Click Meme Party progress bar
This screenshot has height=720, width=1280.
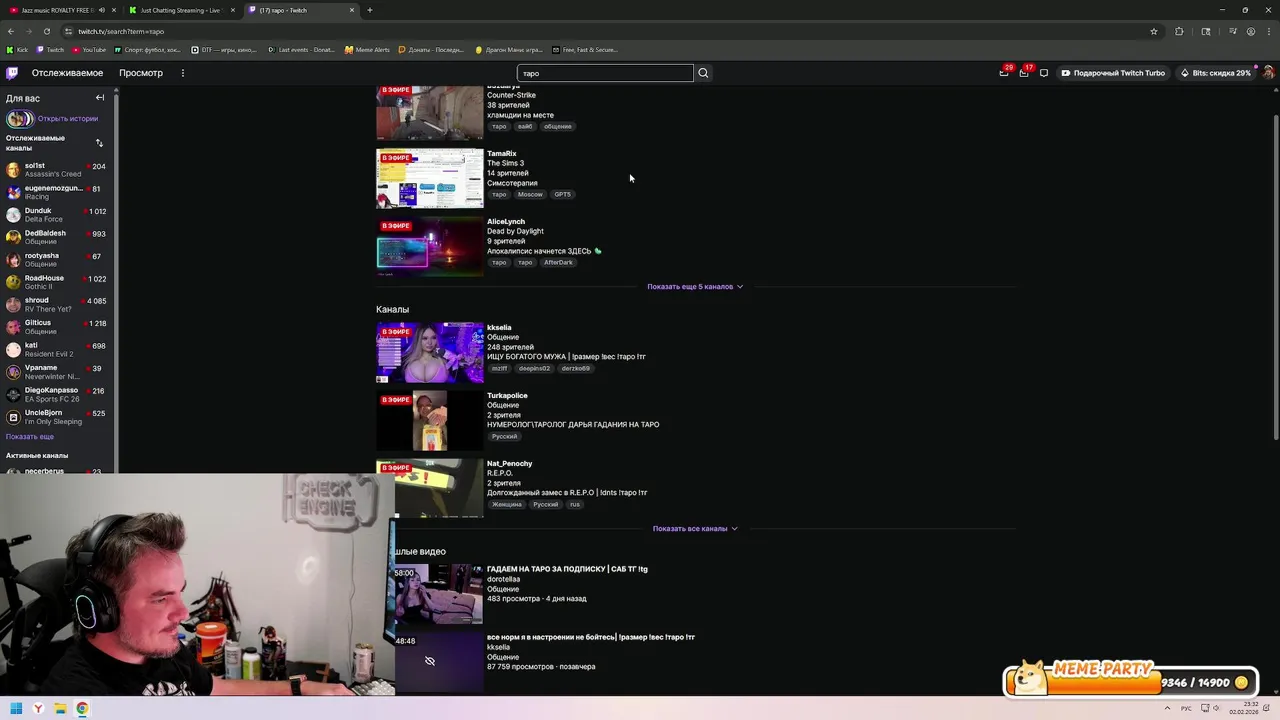pos(1131,682)
